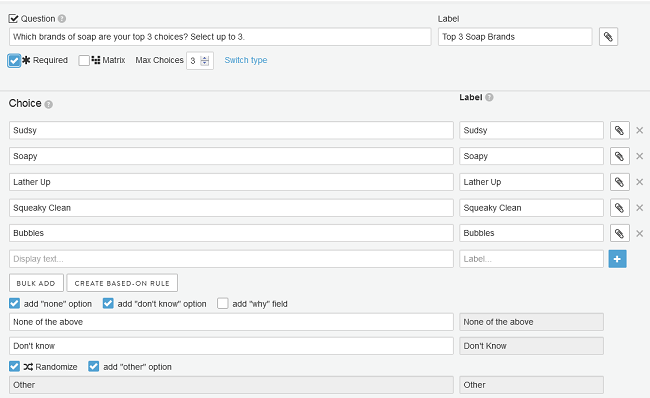Image resolution: width=650 pixels, height=398 pixels.
Task: Click the Display text input field
Action: [231, 259]
